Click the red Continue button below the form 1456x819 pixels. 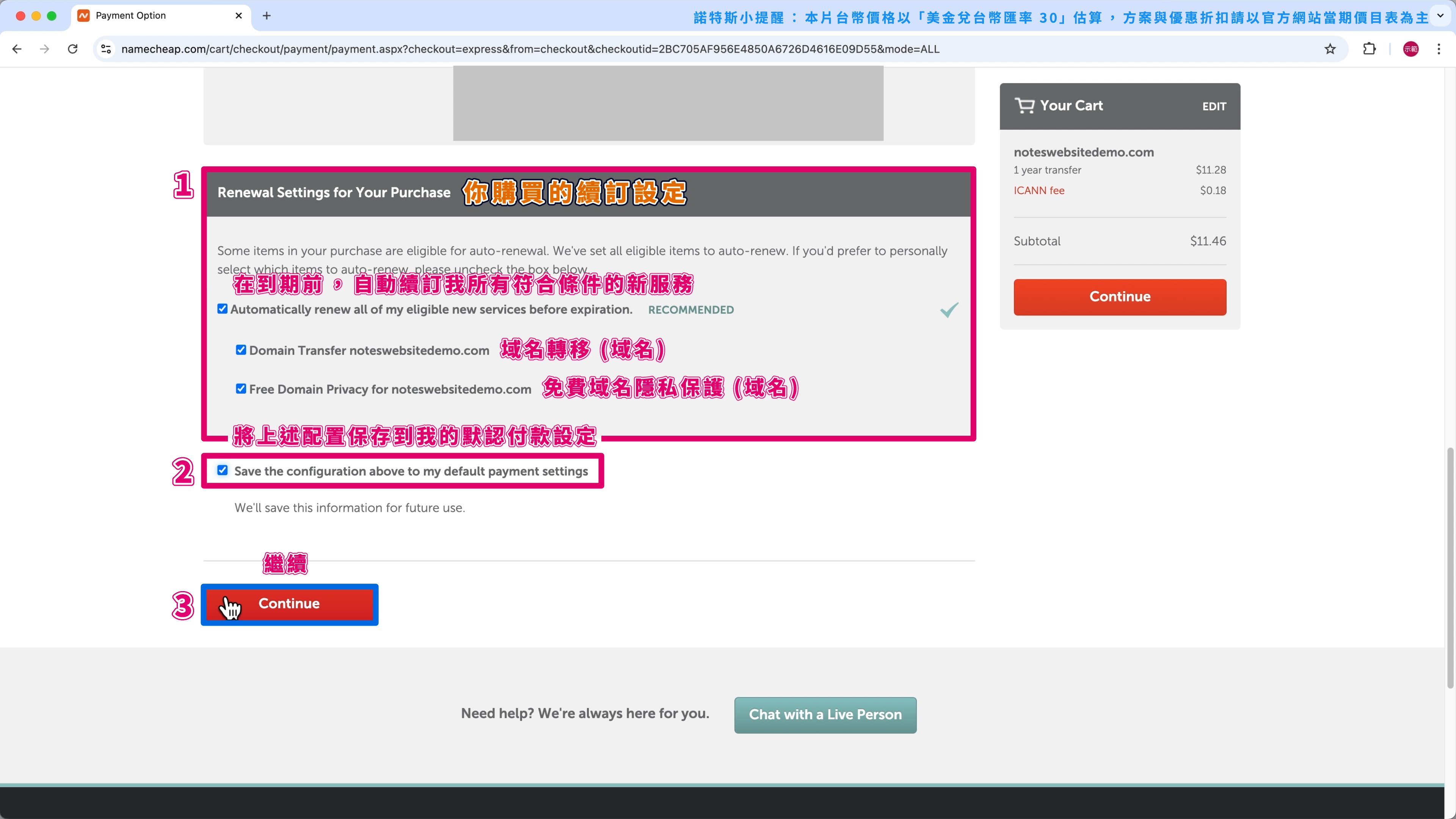tap(289, 604)
